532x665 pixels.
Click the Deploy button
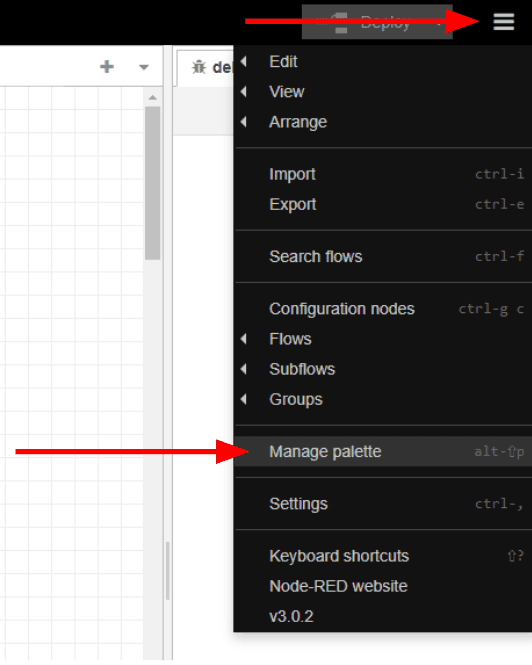[x=377, y=22]
